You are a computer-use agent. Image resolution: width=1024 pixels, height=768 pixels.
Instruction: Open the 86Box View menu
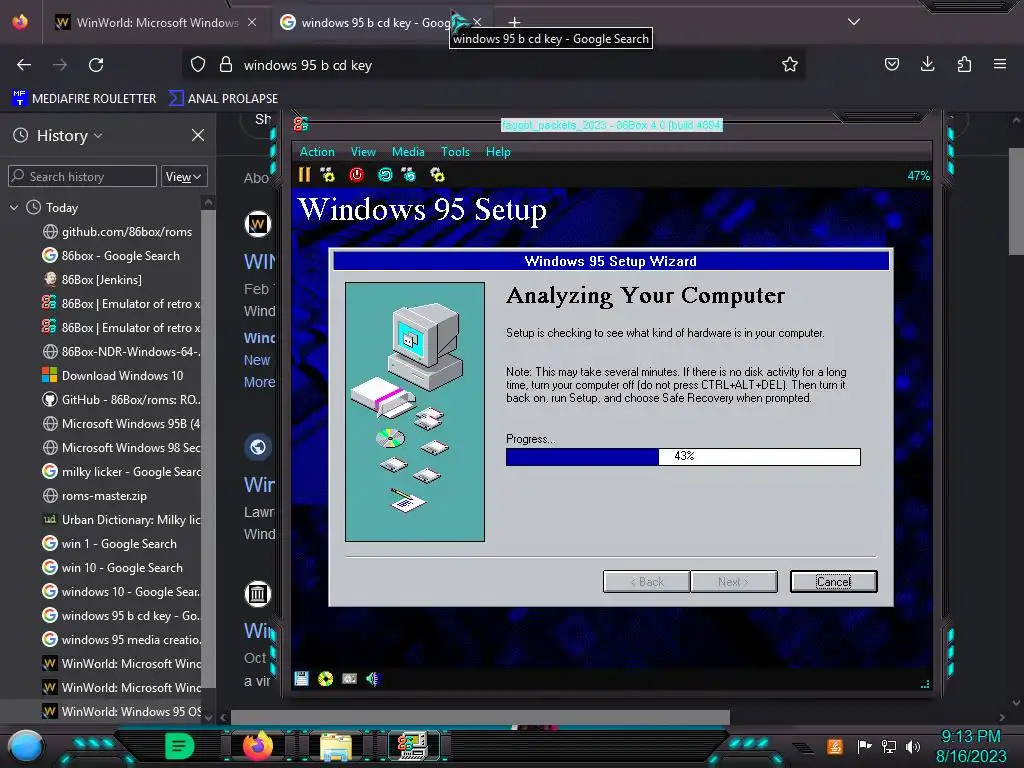coord(363,152)
